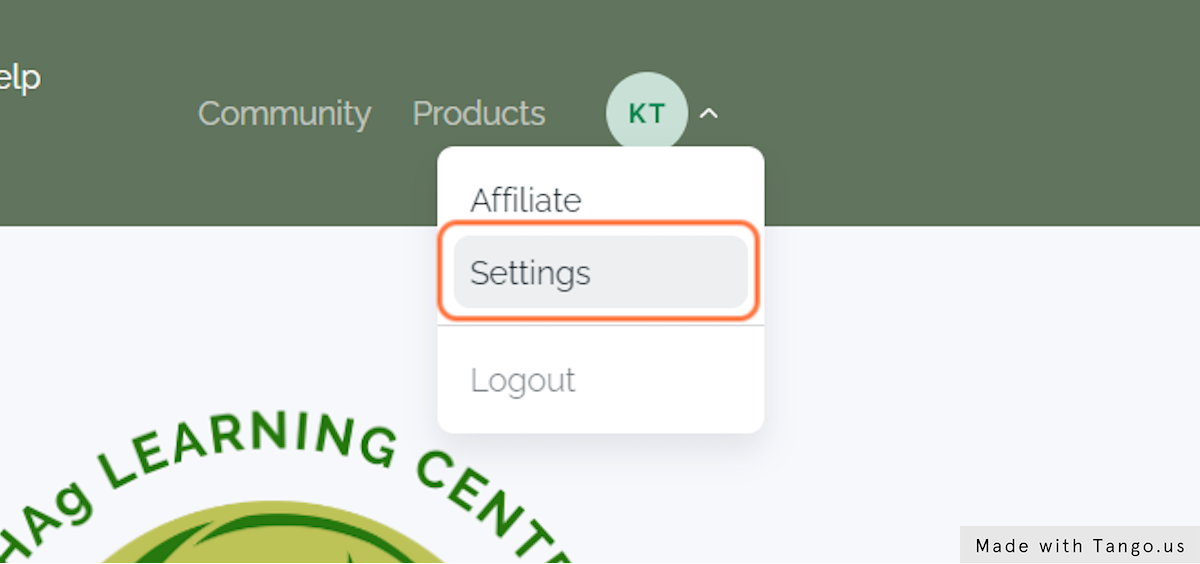
Task: Click the orange-highlighted Settings entry
Action: (600, 272)
